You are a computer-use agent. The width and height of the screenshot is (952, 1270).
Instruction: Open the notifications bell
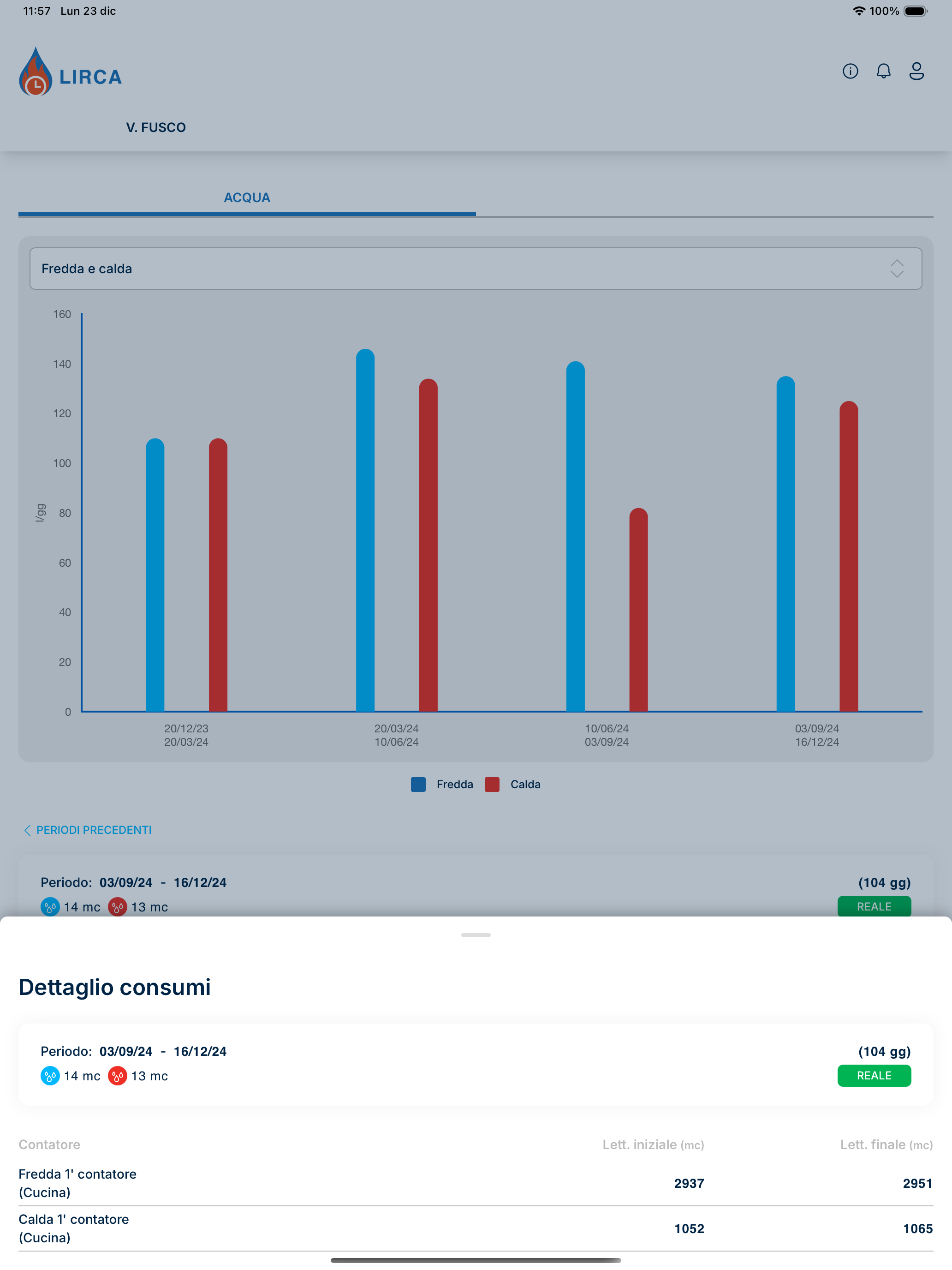click(883, 71)
